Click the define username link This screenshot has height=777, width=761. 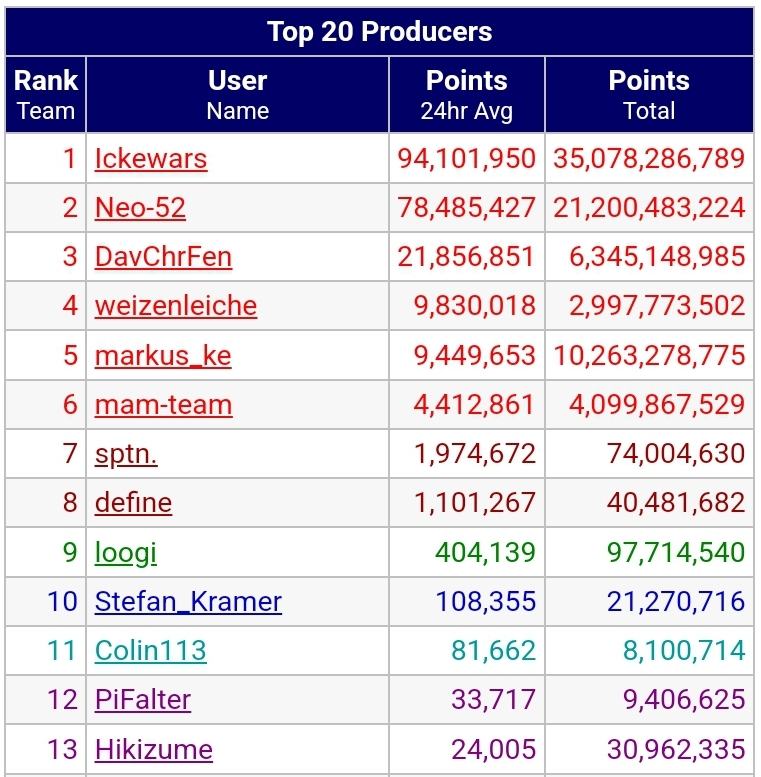[133, 503]
